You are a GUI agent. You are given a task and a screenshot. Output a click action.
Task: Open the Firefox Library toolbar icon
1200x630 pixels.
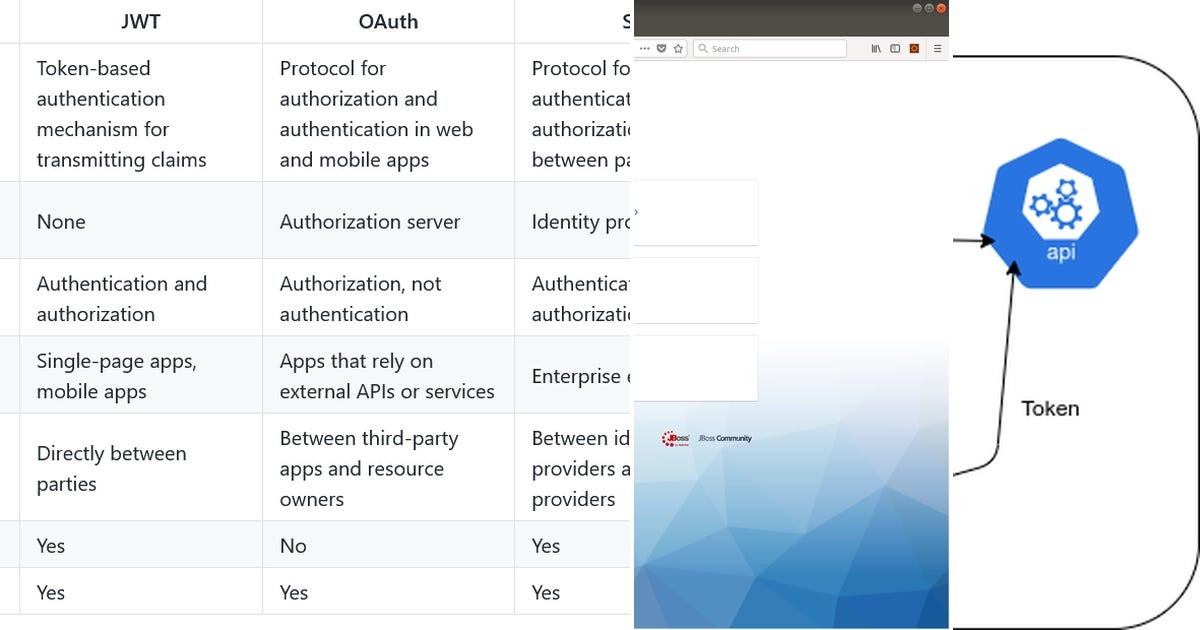tap(876, 48)
